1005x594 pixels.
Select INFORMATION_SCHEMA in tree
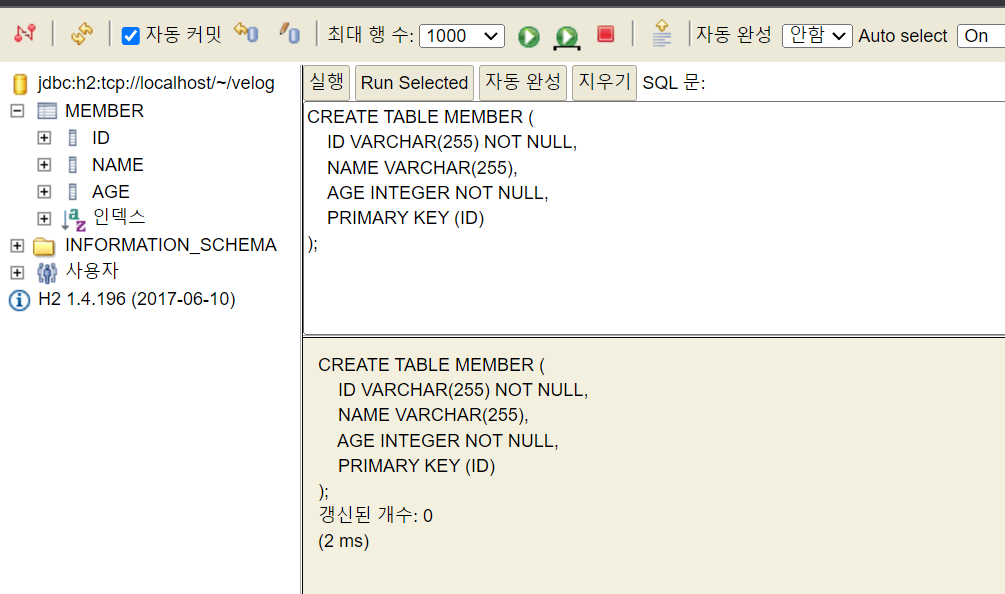170,245
